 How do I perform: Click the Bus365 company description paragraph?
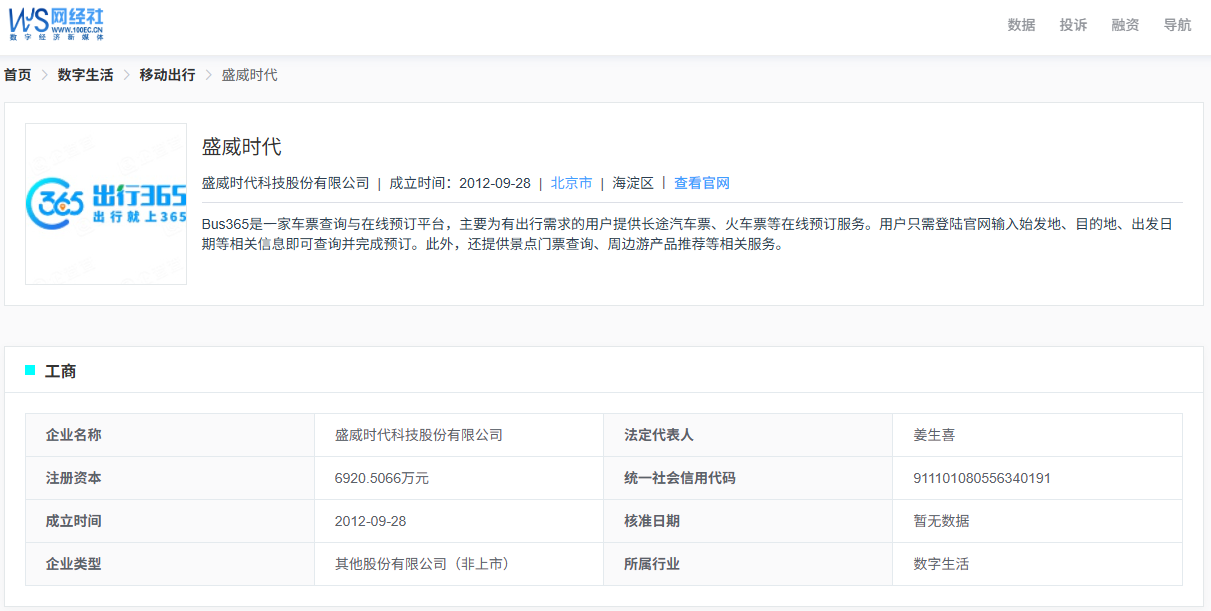click(x=687, y=234)
